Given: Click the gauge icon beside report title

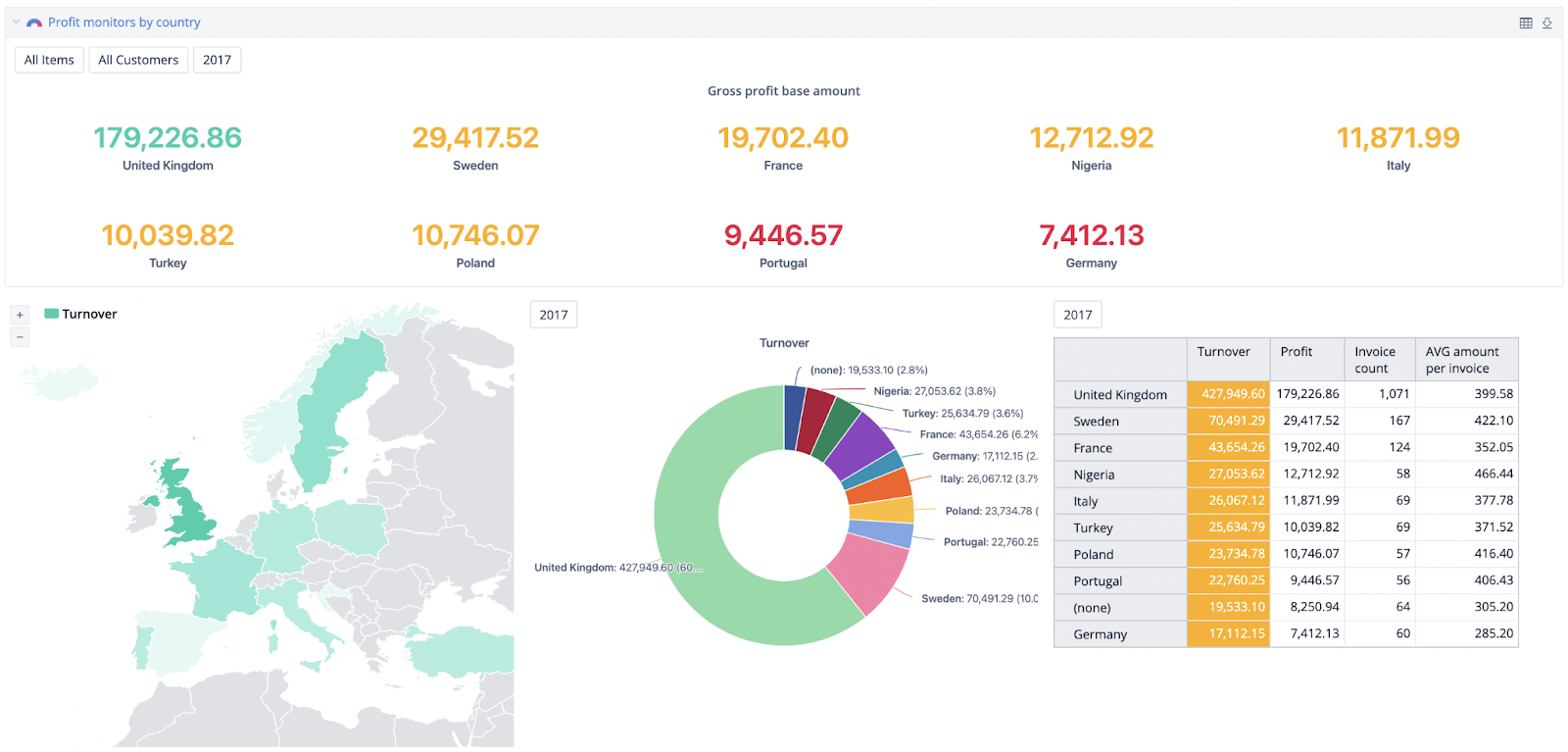Looking at the screenshot, I should (x=34, y=23).
